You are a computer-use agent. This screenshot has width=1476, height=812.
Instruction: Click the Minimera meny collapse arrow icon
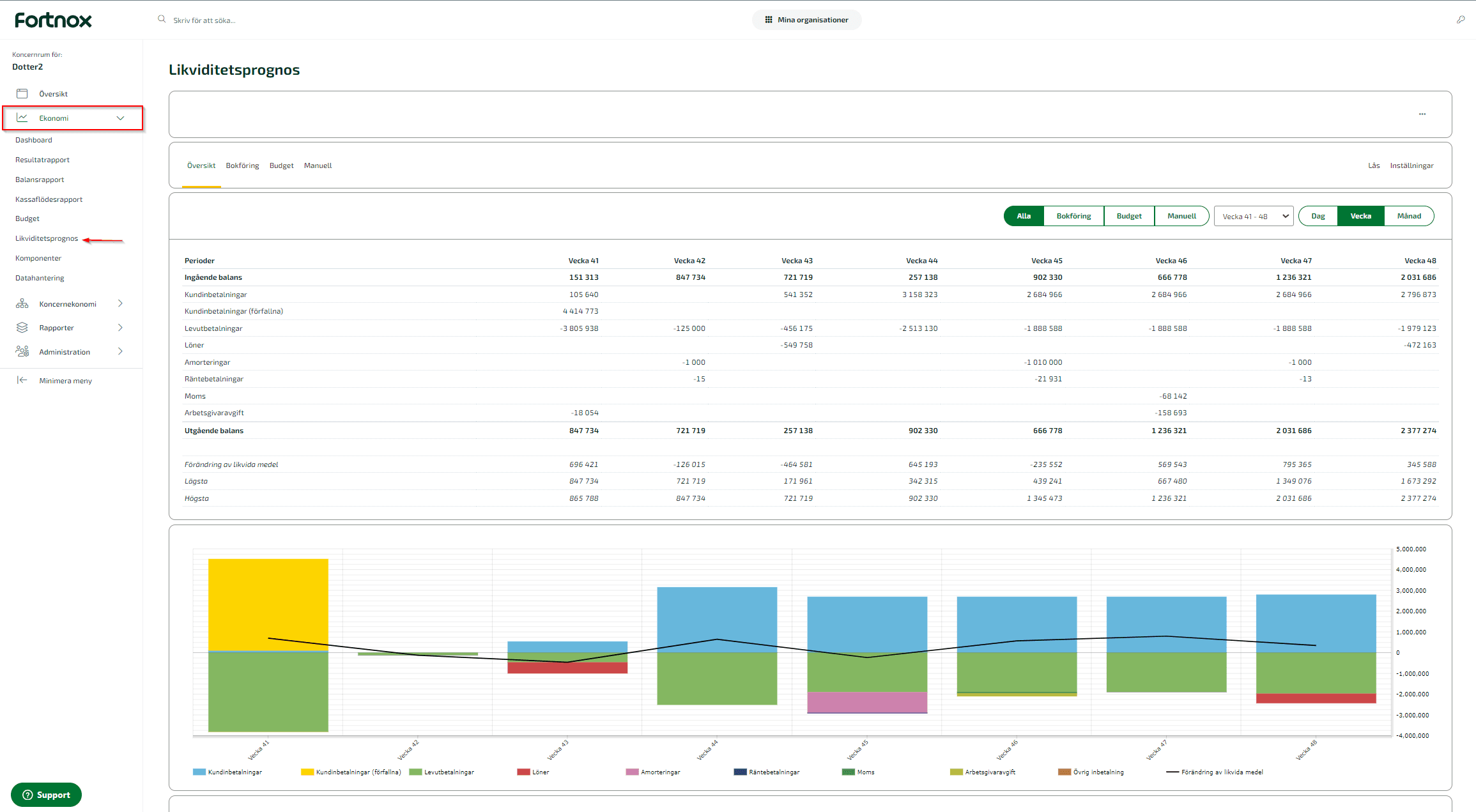[x=22, y=380]
